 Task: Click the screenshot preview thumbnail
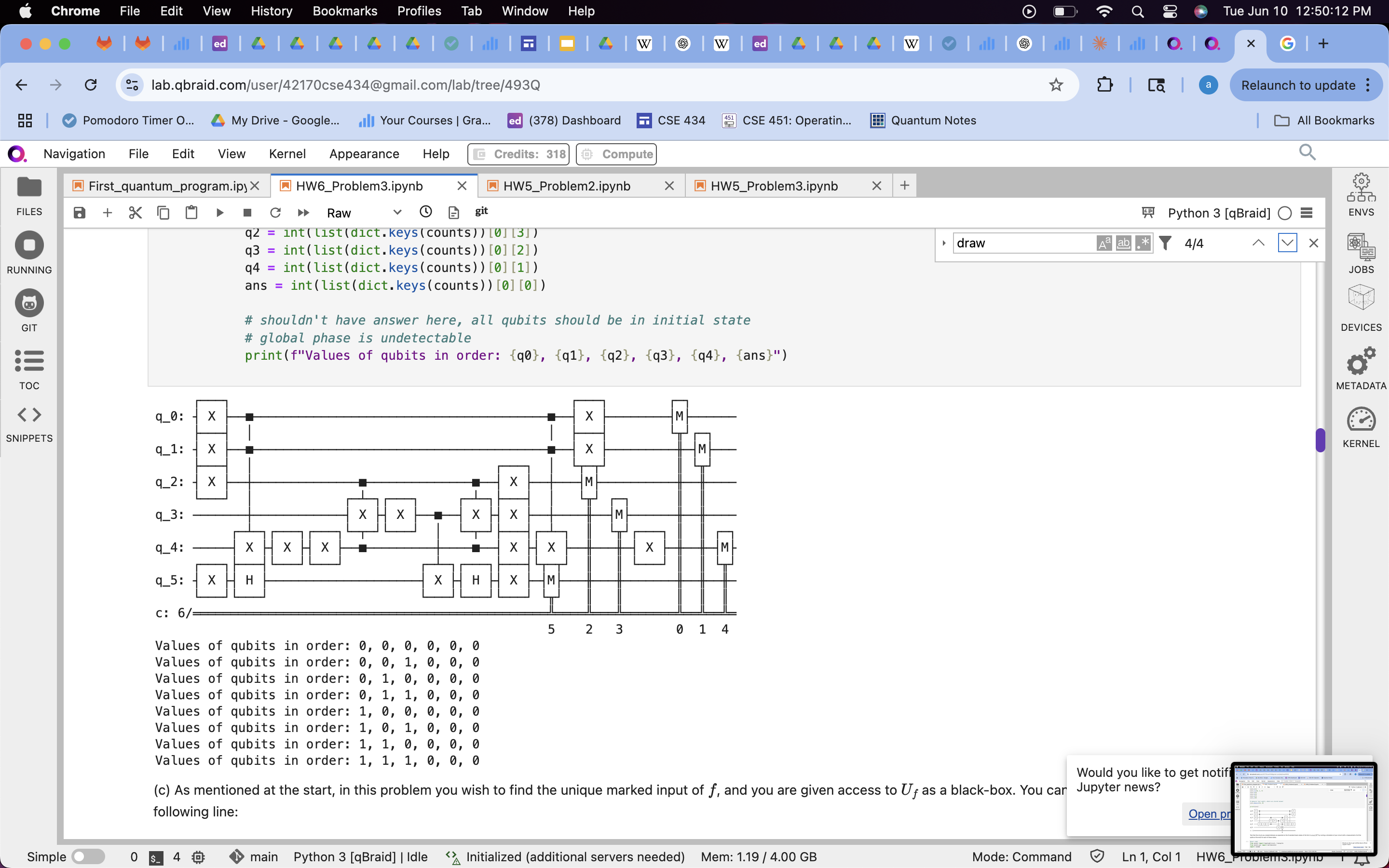[x=1304, y=808]
